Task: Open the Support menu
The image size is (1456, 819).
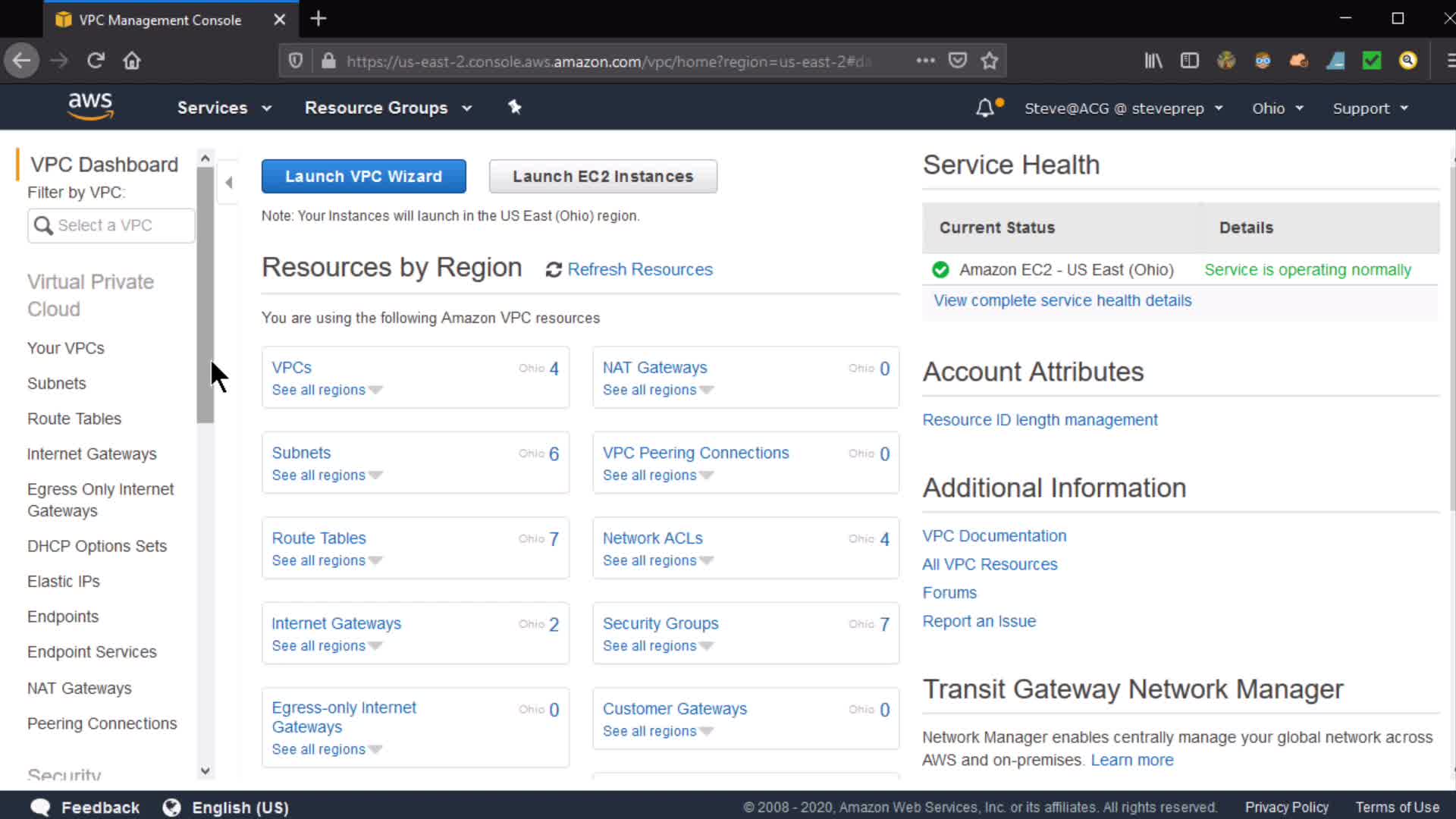Action: 1370,108
